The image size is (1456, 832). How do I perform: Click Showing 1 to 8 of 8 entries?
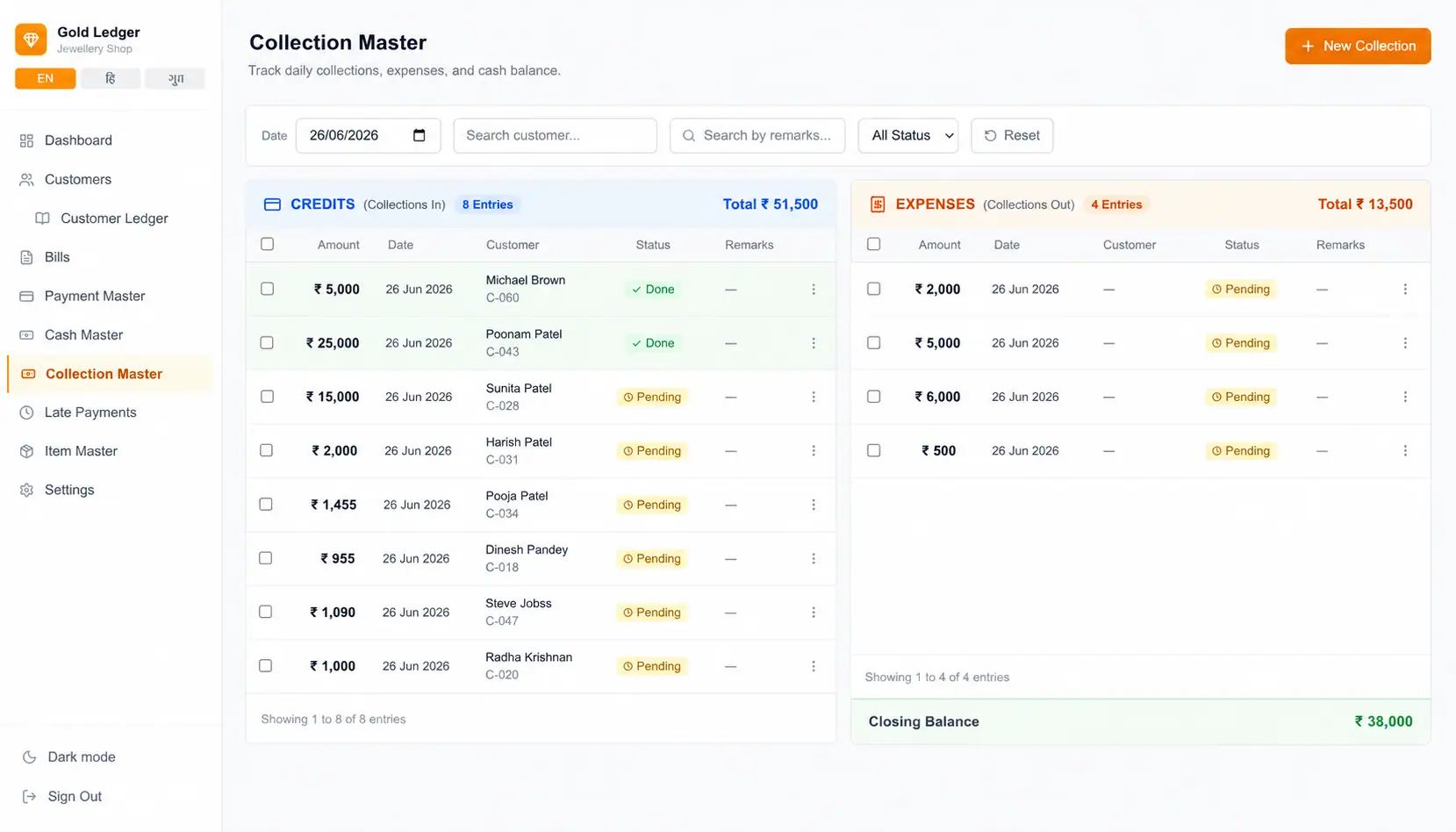tap(334, 720)
